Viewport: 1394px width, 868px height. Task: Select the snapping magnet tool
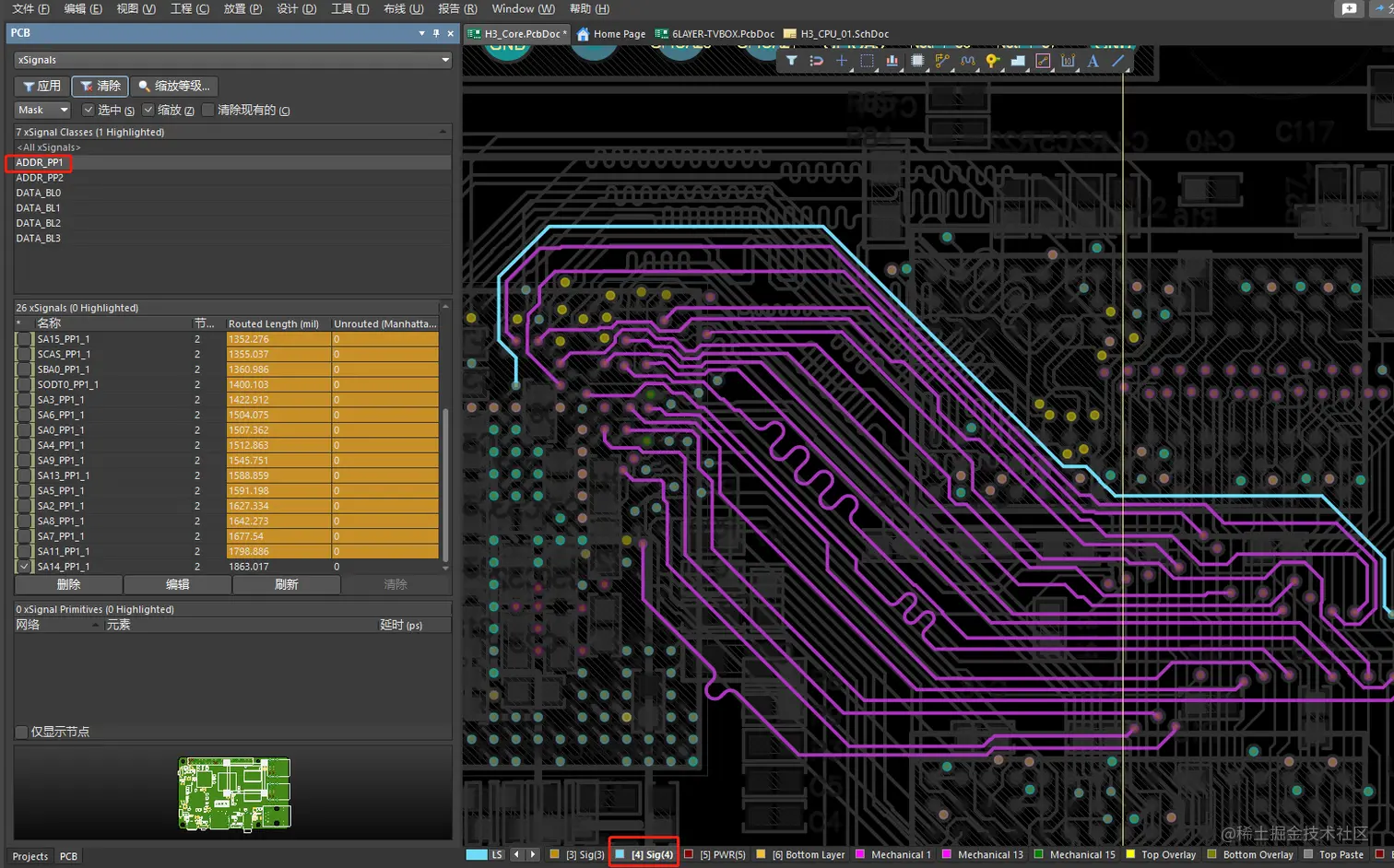[816, 61]
